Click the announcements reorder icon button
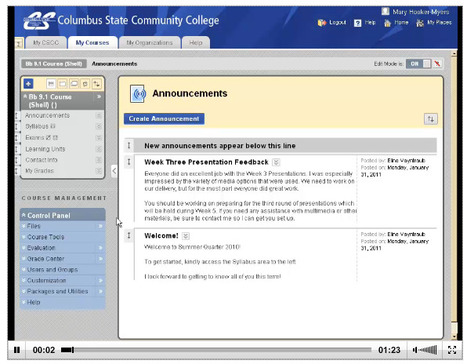467x364 pixels. click(431, 119)
